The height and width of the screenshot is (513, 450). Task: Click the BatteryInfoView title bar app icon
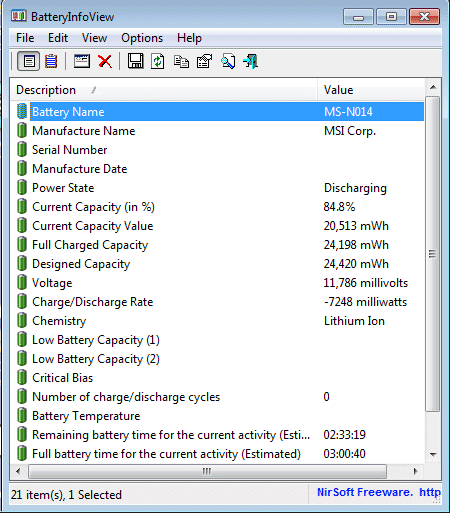(18, 16)
